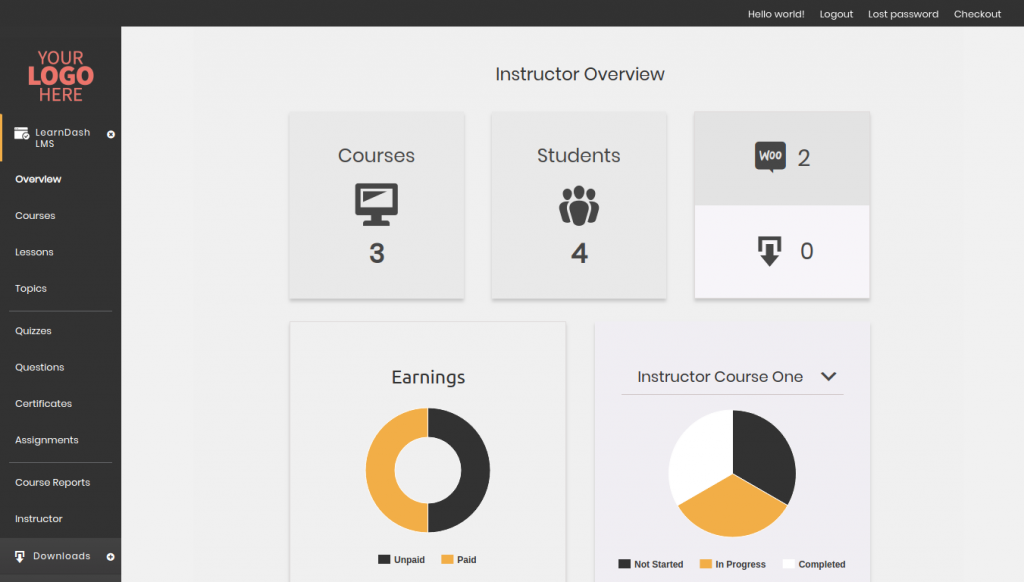Click the dark Unpaid donut segment
1024x582 pixels.
point(475,470)
